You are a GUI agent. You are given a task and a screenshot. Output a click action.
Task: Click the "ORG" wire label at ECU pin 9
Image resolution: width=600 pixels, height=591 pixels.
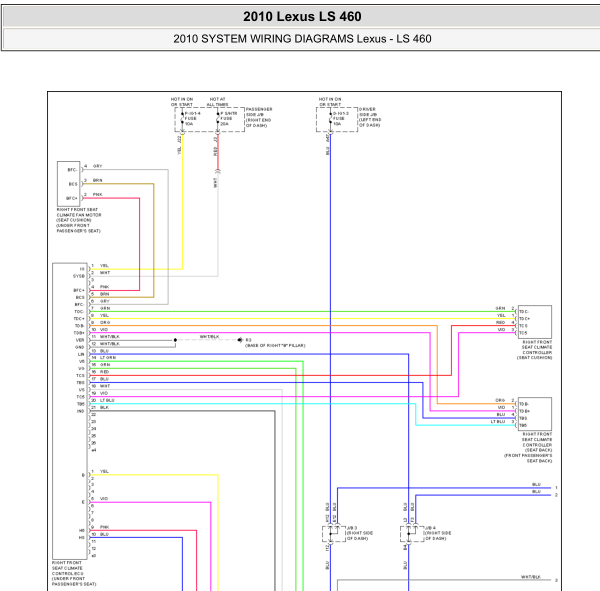pyautogui.click(x=105, y=322)
